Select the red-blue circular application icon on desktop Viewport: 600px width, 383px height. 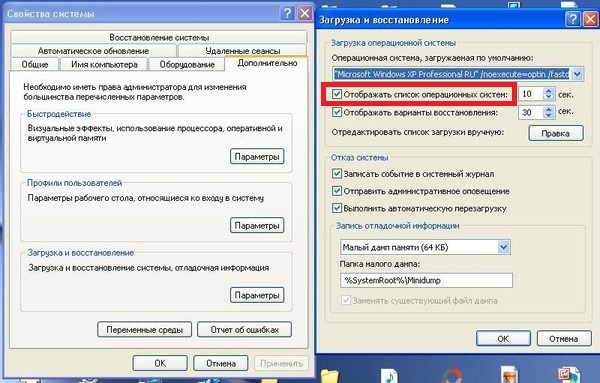click(x=453, y=376)
